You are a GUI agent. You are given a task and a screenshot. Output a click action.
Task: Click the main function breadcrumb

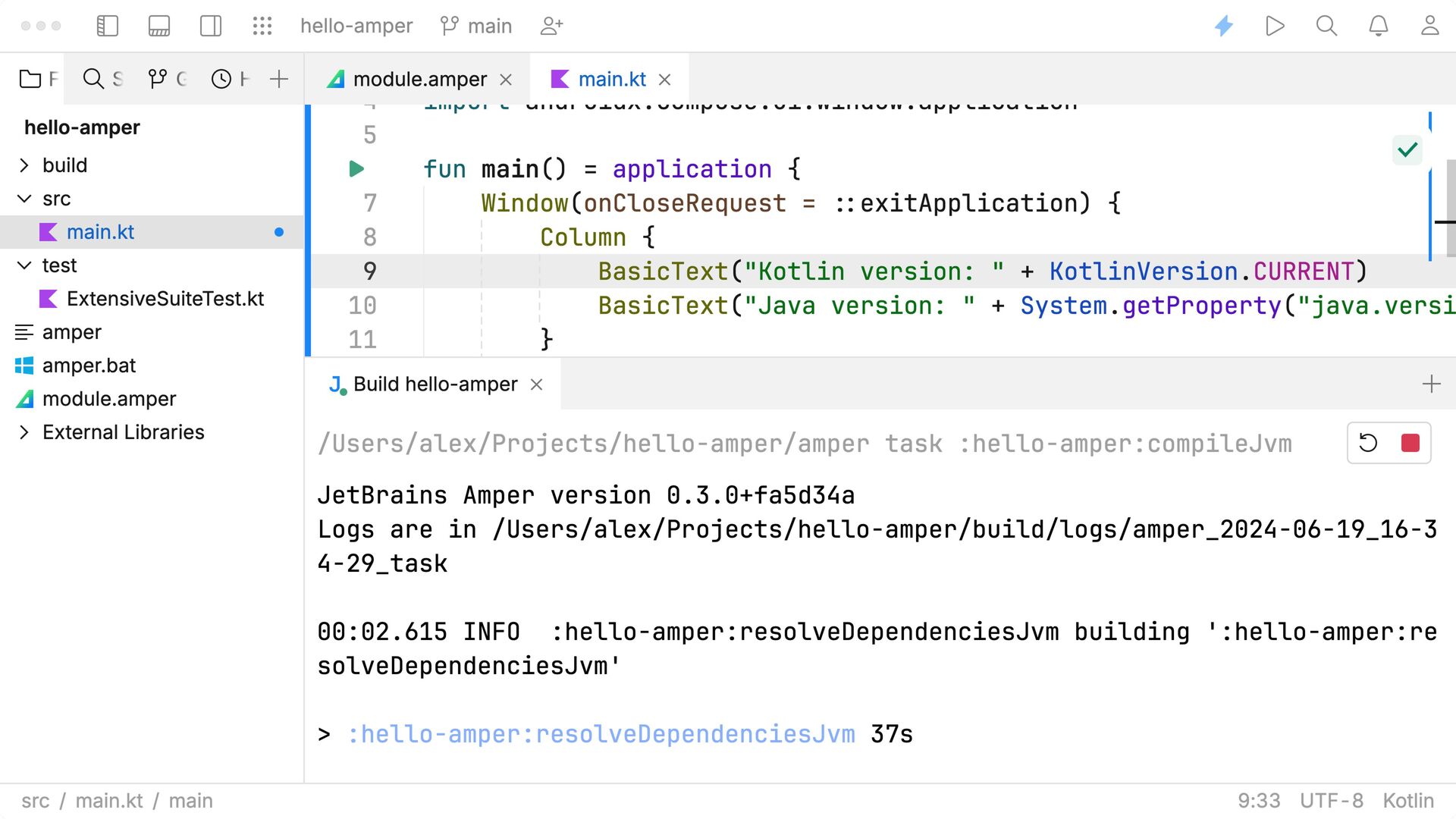(x=190, y=801)
